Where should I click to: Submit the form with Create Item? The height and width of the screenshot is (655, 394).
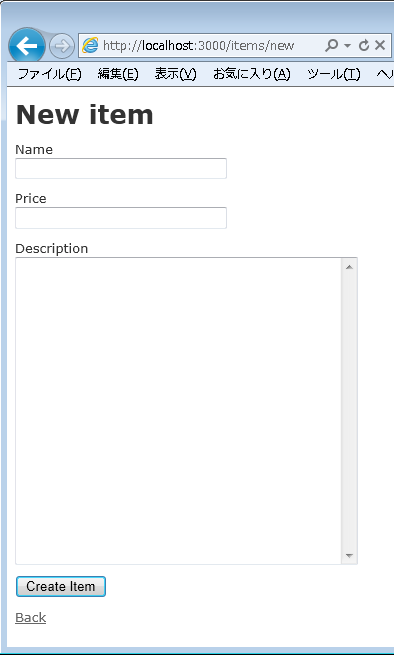pos(61,586)
